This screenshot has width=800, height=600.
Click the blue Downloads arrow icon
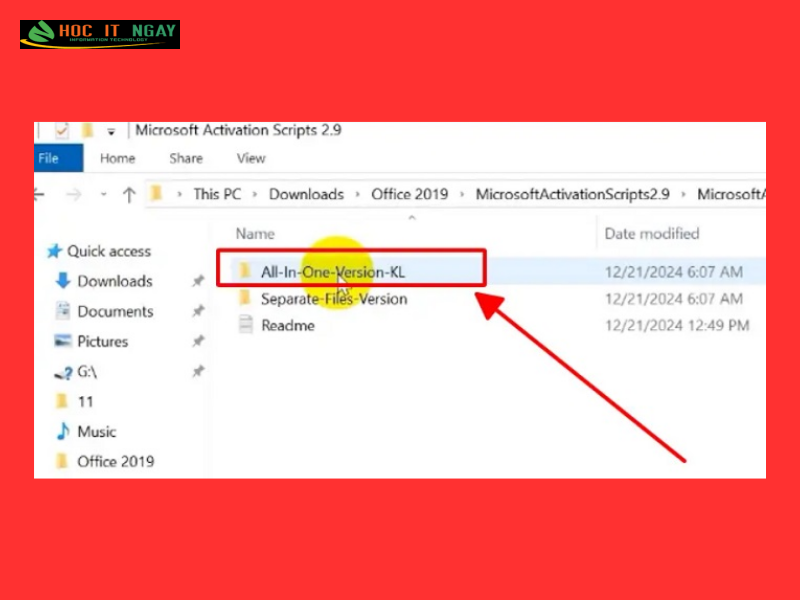tap(63, 281)
